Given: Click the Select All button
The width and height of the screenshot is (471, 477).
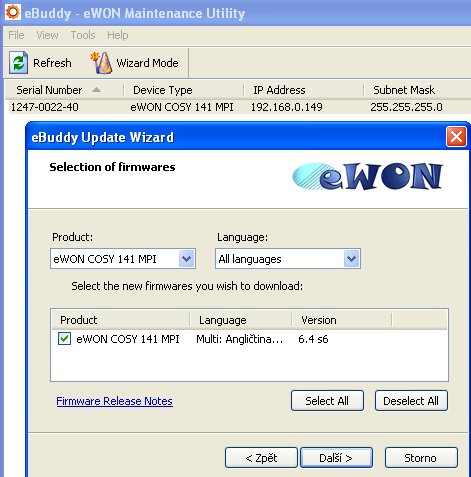Looking at the screenshot, I should click(327, 401).
